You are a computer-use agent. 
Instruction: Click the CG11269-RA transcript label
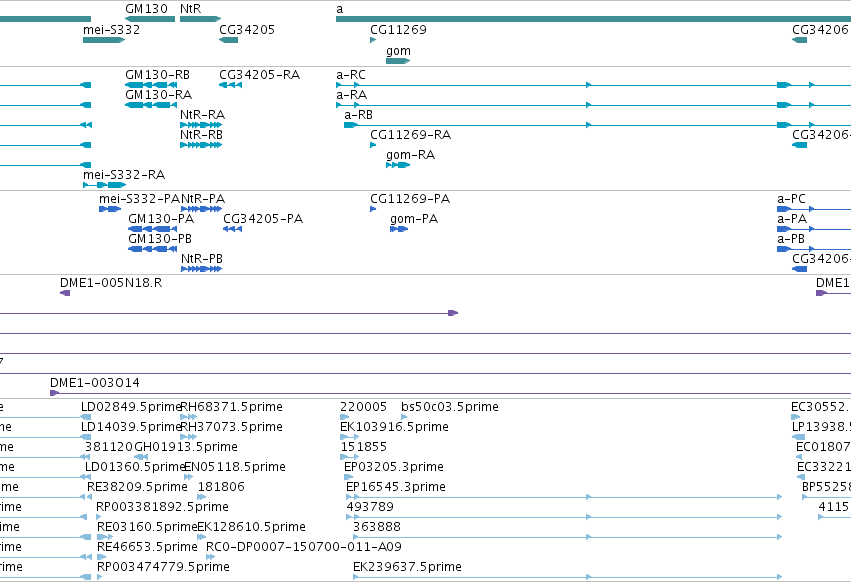tap(411, 135)
